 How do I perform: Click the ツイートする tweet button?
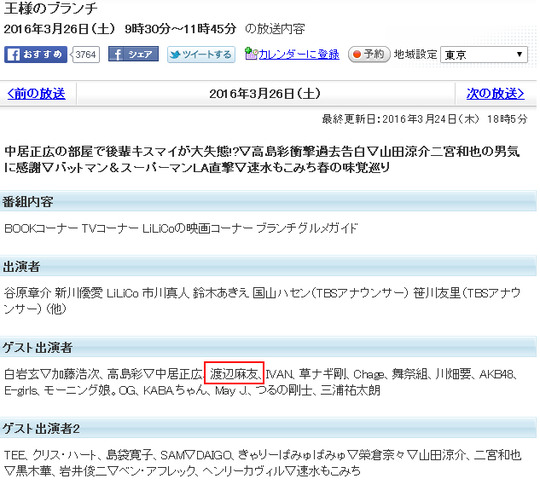201,54
